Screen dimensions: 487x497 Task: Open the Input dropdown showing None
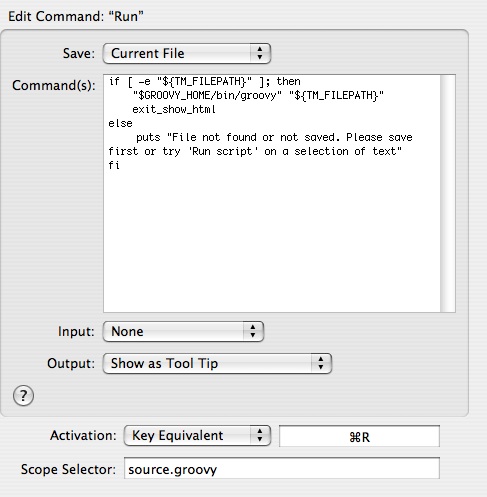(x=183, y=331)
